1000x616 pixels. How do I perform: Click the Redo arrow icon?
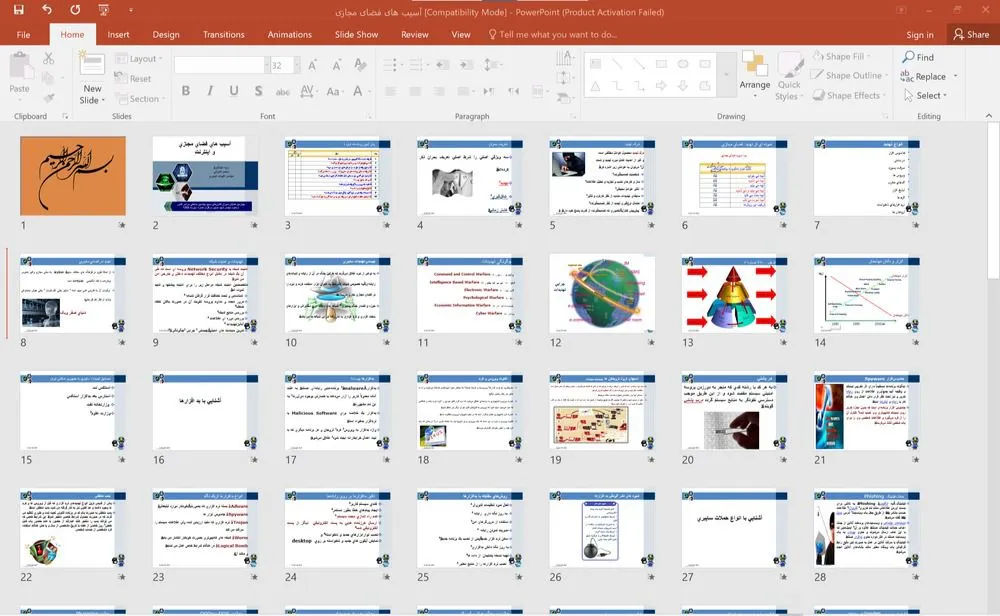pos(76,10)
